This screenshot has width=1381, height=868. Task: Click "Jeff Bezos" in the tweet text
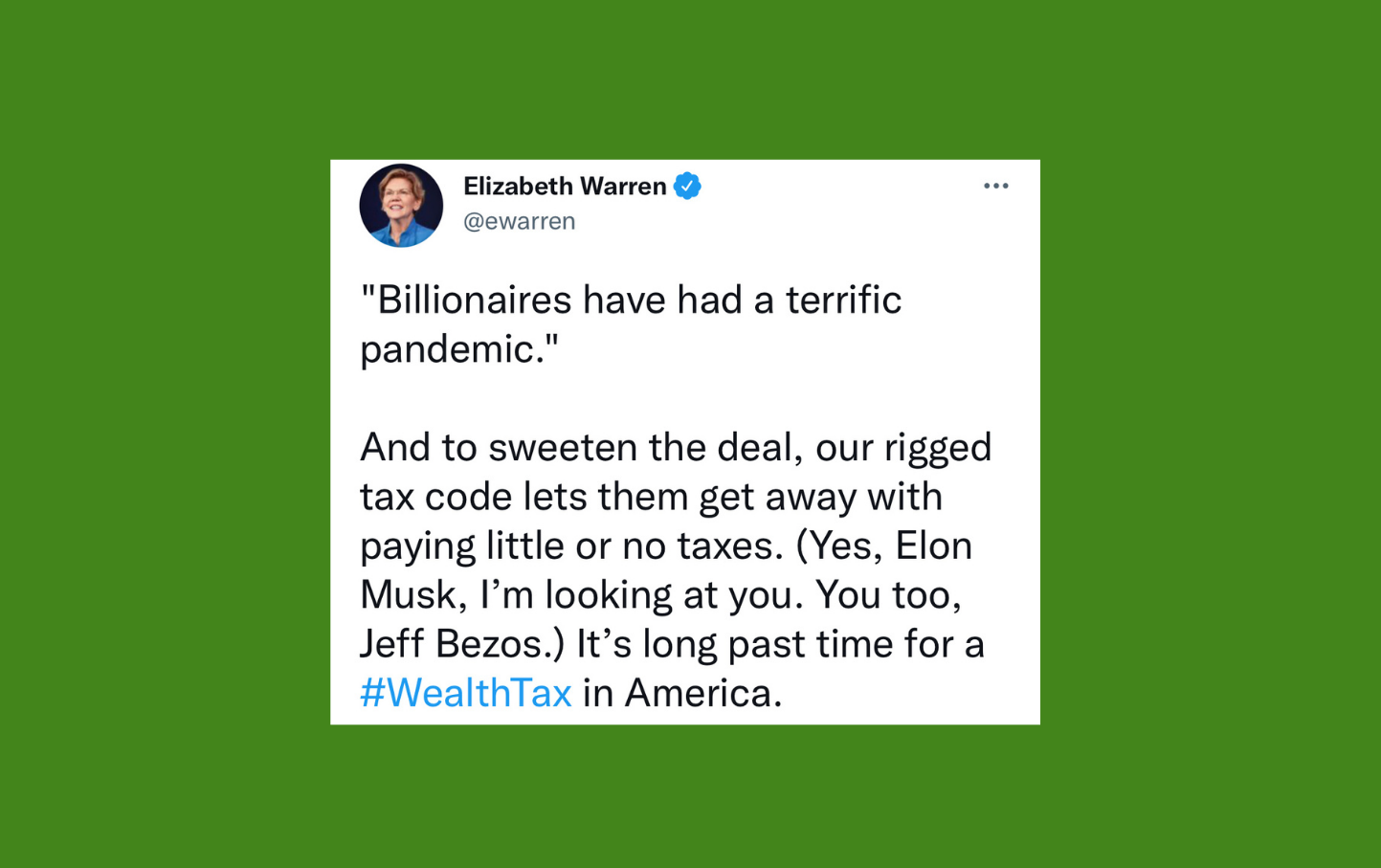[x=451, y=644]
